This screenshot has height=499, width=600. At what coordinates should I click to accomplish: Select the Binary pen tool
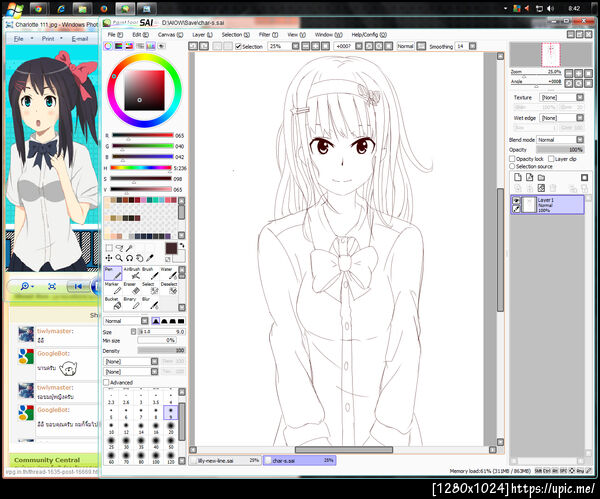pyautogui.click(x=132, y=303)
